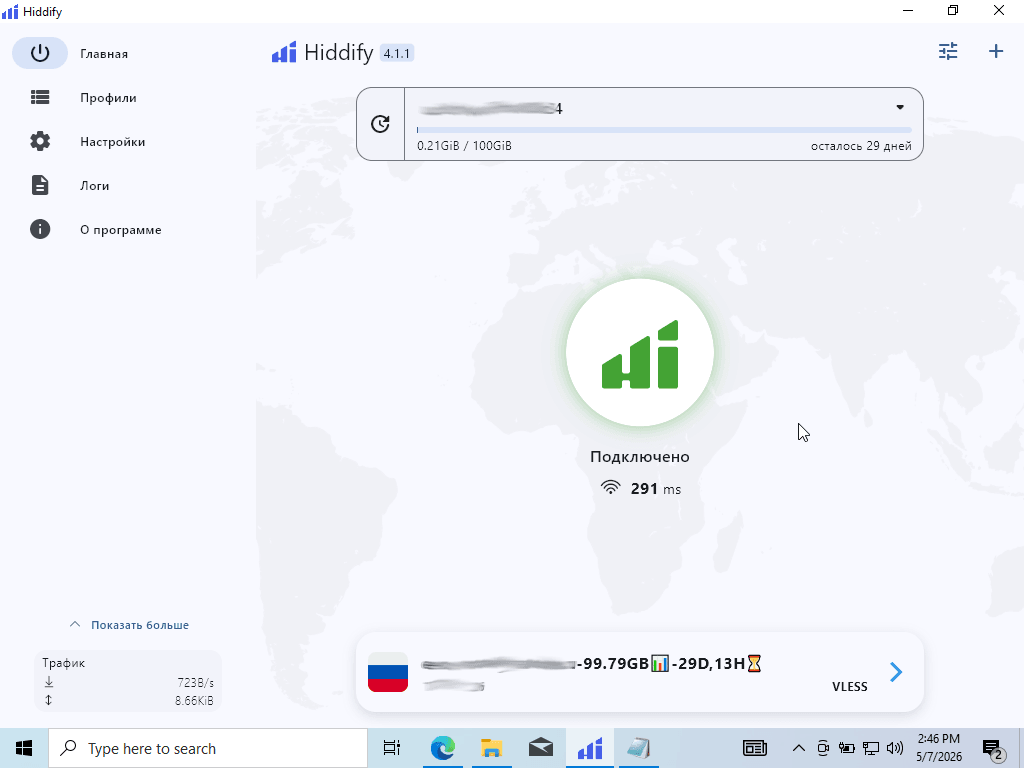This screenshot has height=768, width=1024.
Task: Click the Wi-Fi delay icon
Action: pyautogui.click(x=611, y=487)
